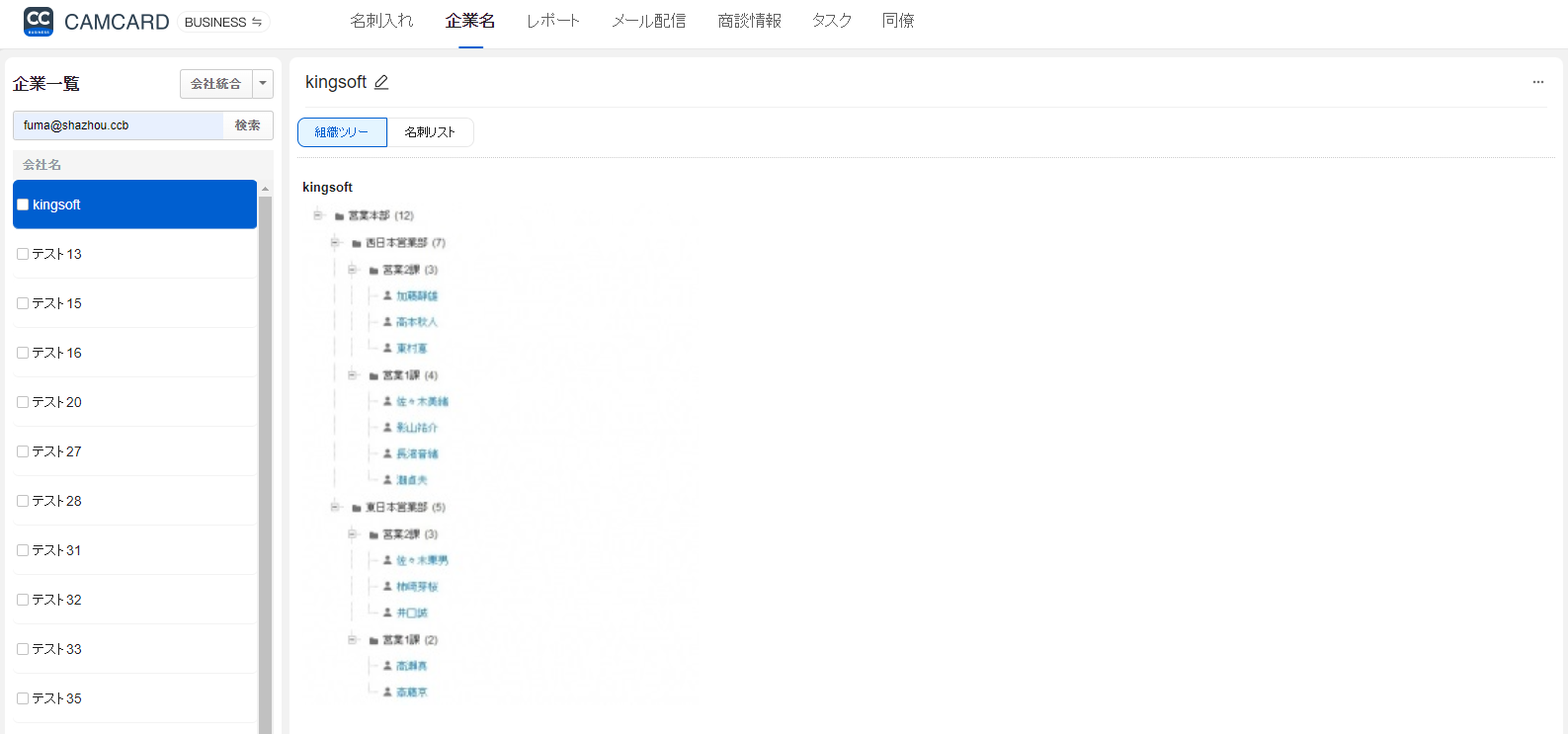Open contact link 柿崎芽桜
Image resolution: width=1568 pixels, height=734 pixels.
pyautogui.click(x=417, y=587)
